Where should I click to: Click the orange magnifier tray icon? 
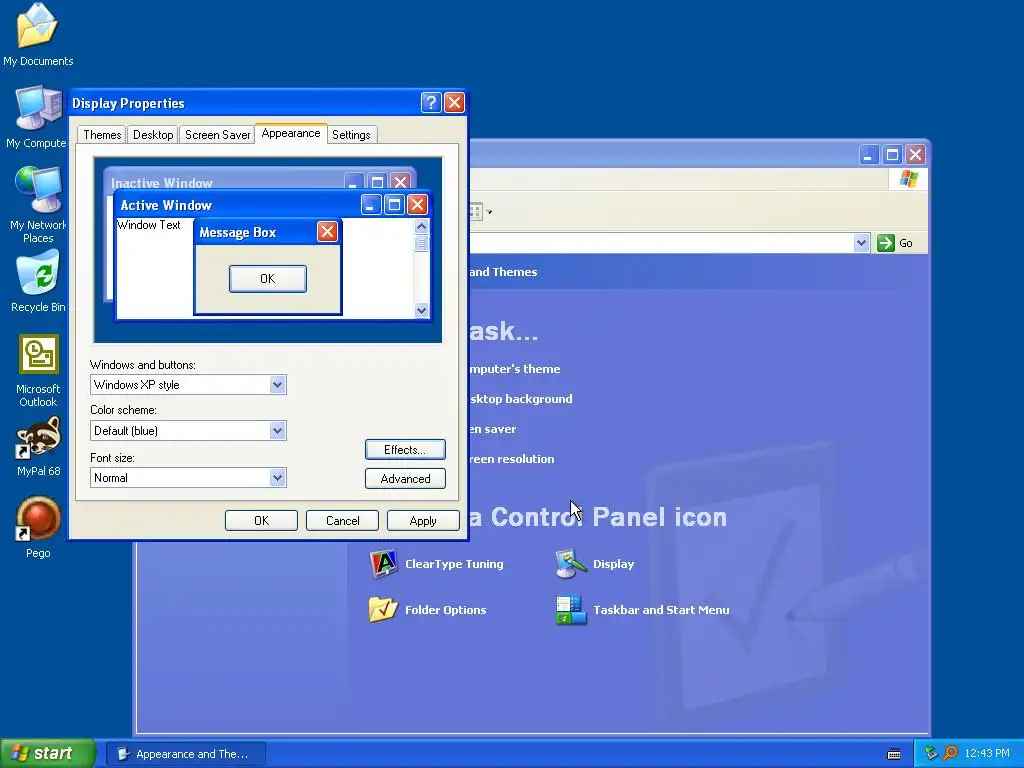click(950, 753)
